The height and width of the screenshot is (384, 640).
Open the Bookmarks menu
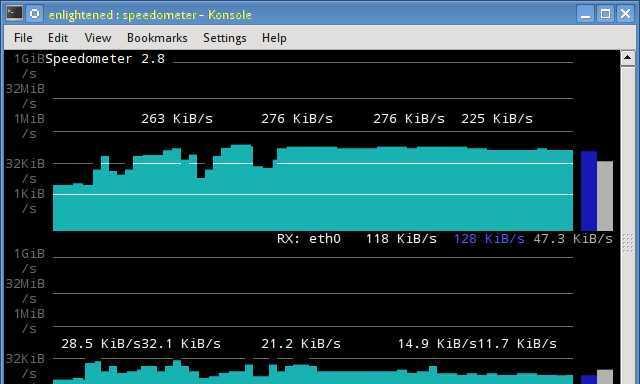tap(157, 38)
